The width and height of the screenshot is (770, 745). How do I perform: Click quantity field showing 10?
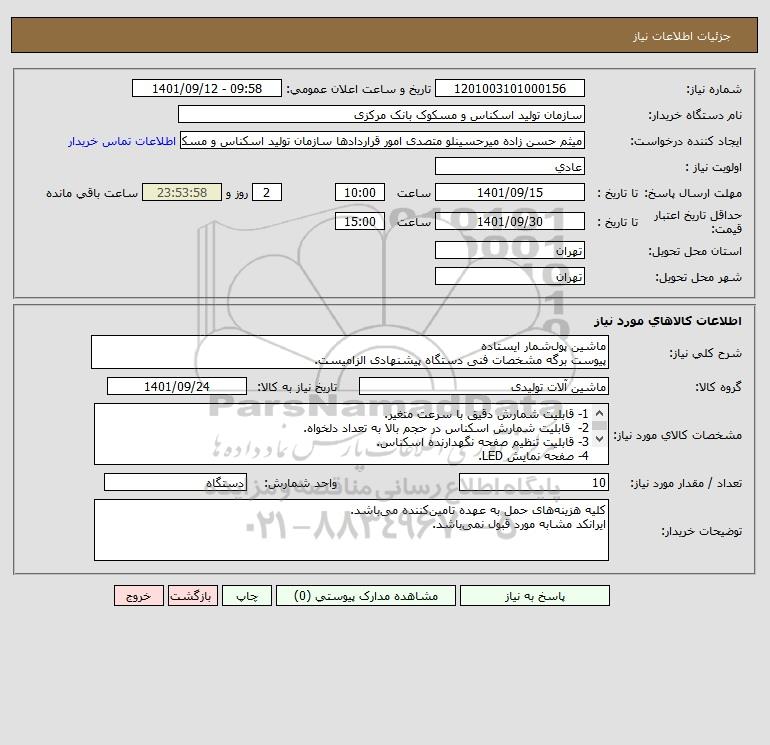coord(534,482)
